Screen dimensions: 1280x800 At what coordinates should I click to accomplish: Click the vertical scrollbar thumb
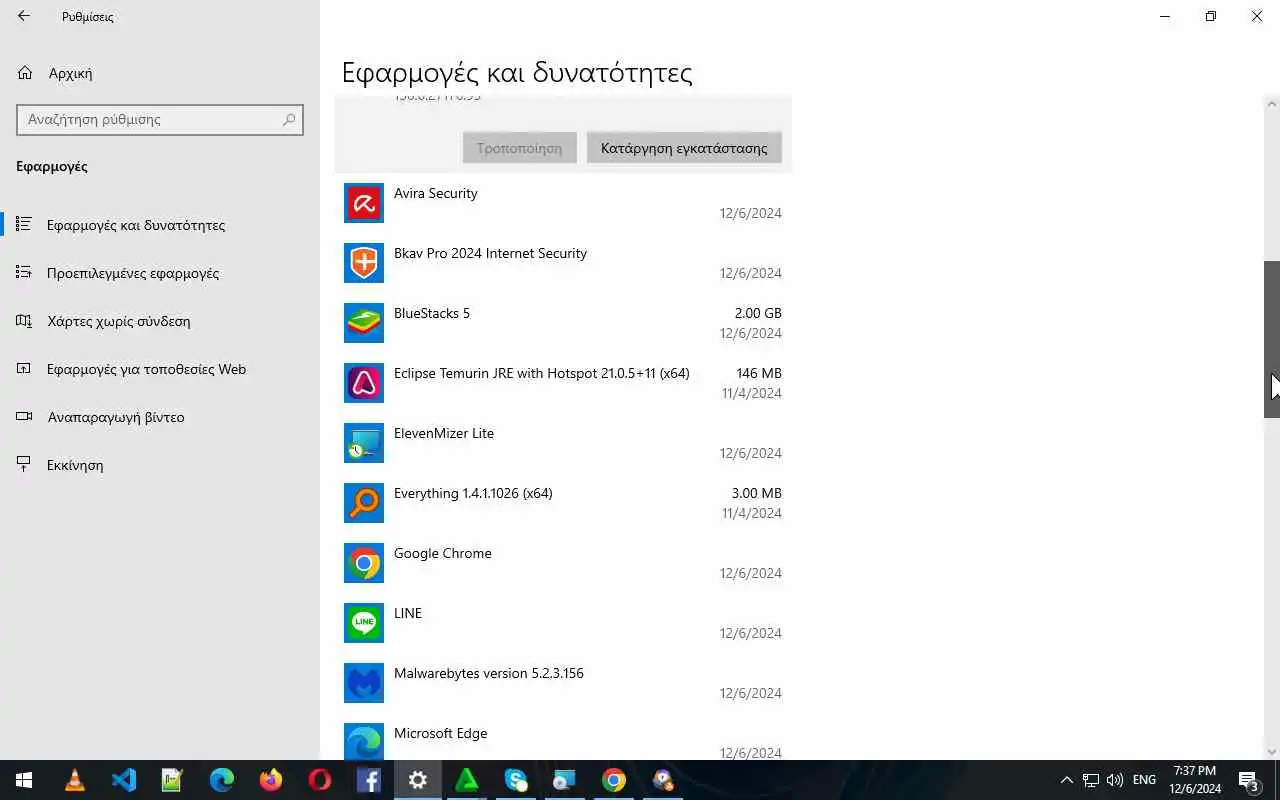[1272, 339]
